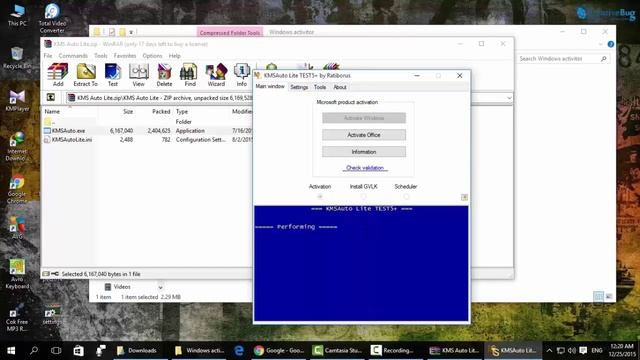
Task: Select the Install GVLK radio button
Action: tap(363, 197)
